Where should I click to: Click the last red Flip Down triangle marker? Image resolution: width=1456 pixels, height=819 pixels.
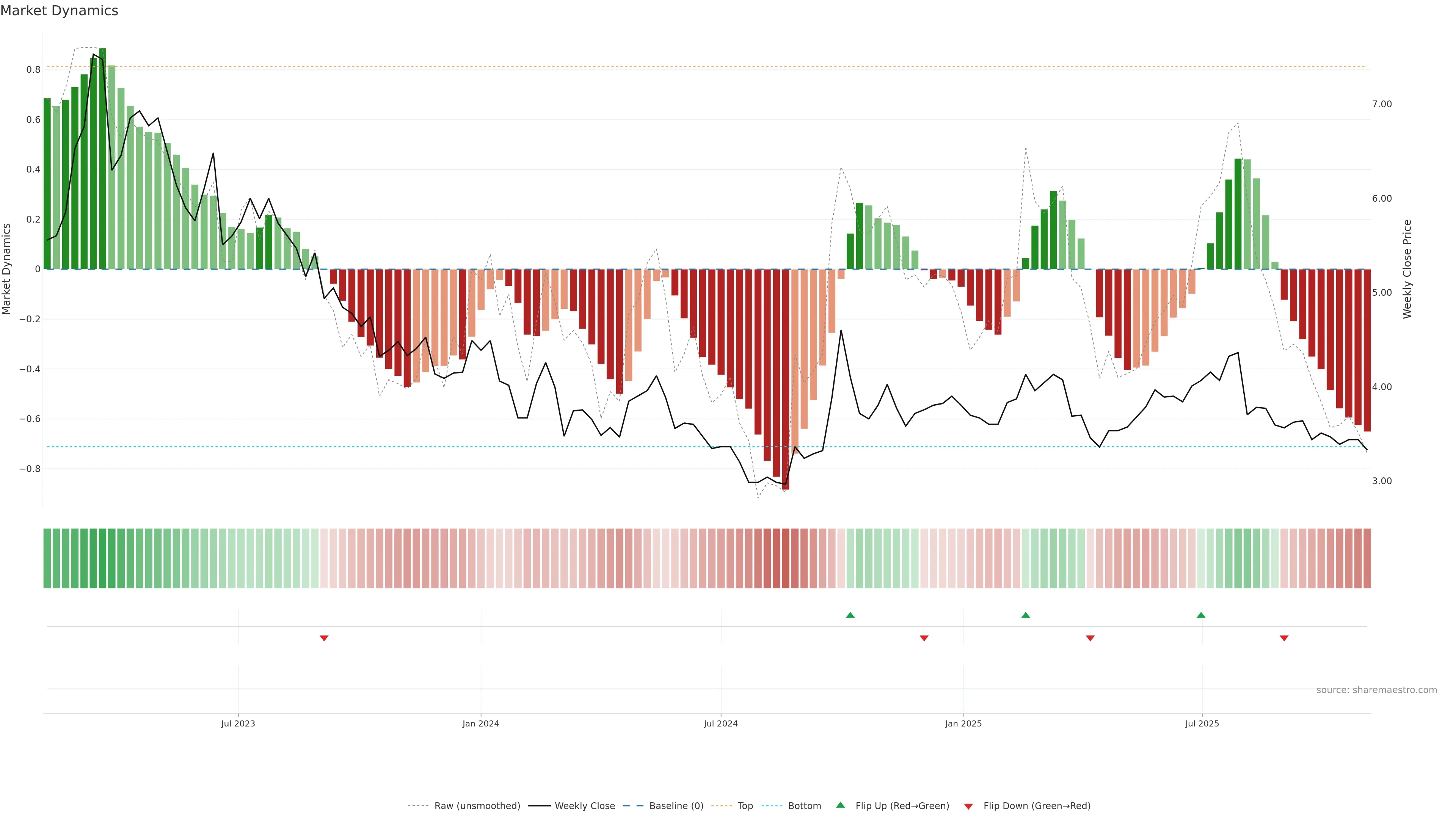(1284, 638)
